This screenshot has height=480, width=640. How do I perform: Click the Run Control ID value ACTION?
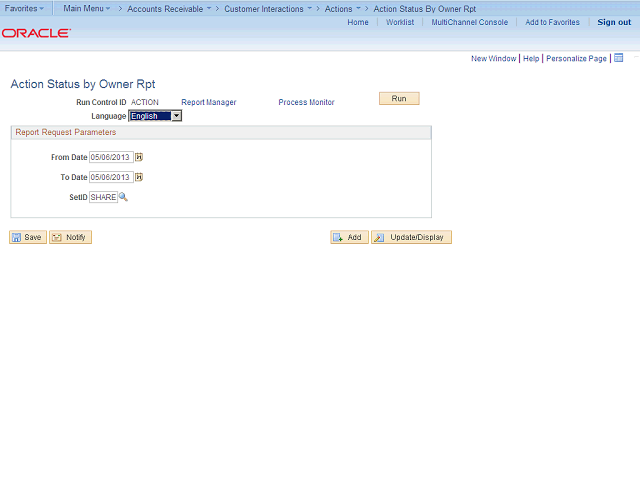pos(144,102)
